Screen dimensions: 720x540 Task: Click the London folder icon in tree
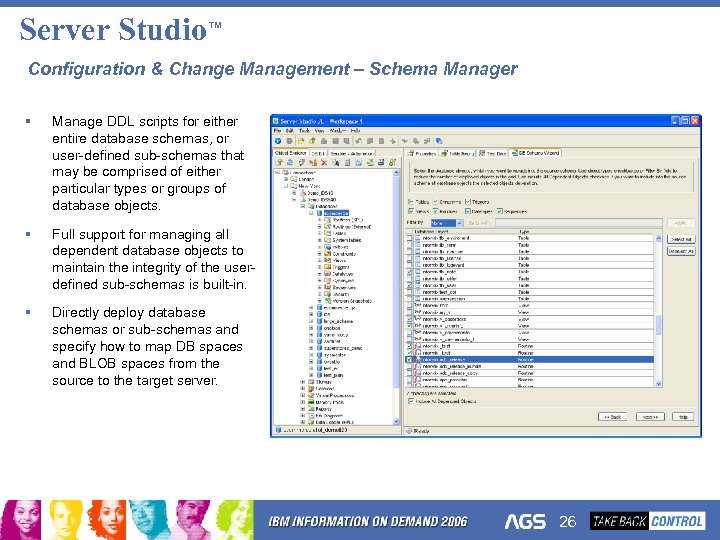pyautogui.click(x=293, y=179)
